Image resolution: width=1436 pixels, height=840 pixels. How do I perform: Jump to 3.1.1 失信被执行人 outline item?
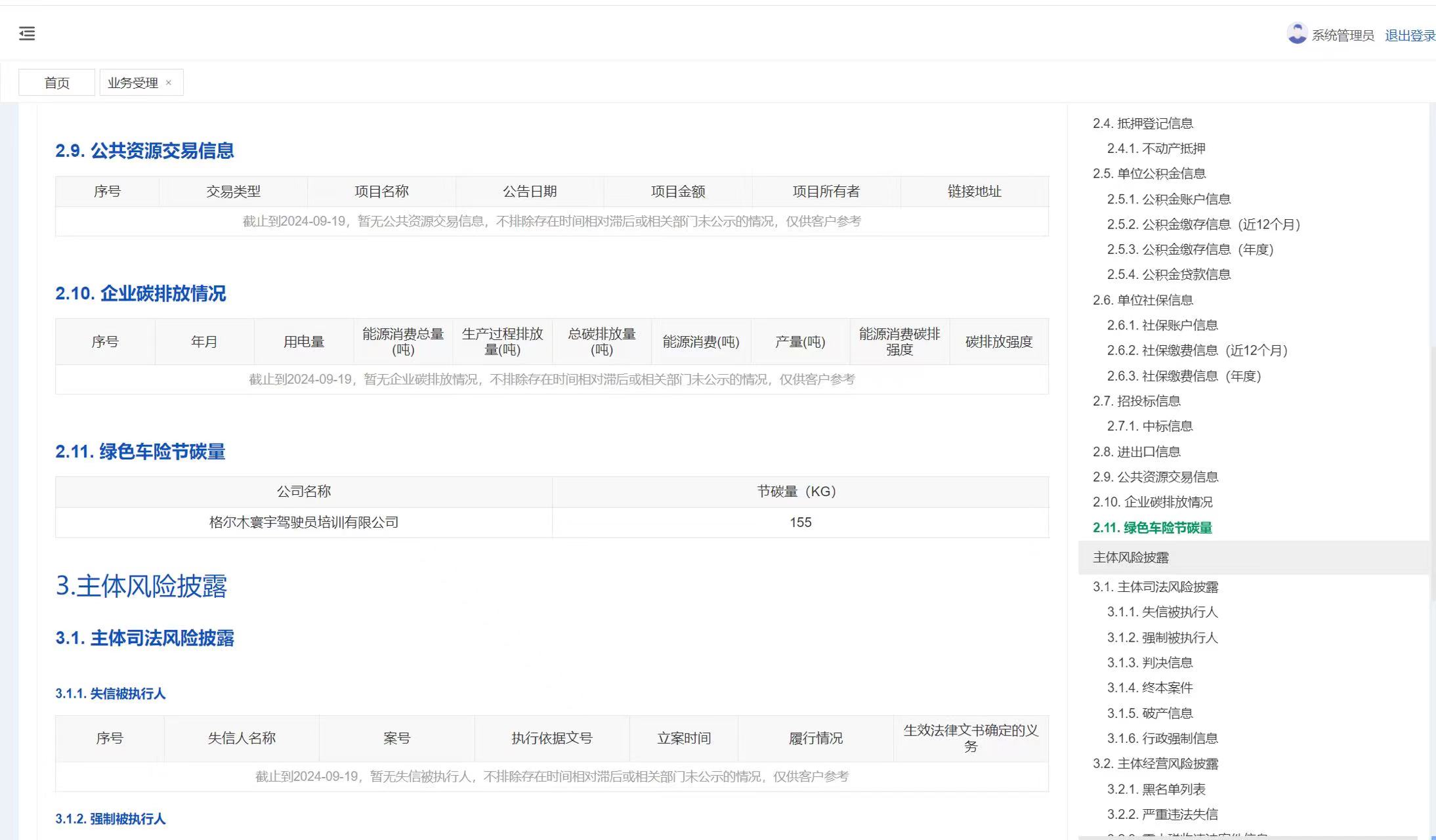click(1162, 612)
